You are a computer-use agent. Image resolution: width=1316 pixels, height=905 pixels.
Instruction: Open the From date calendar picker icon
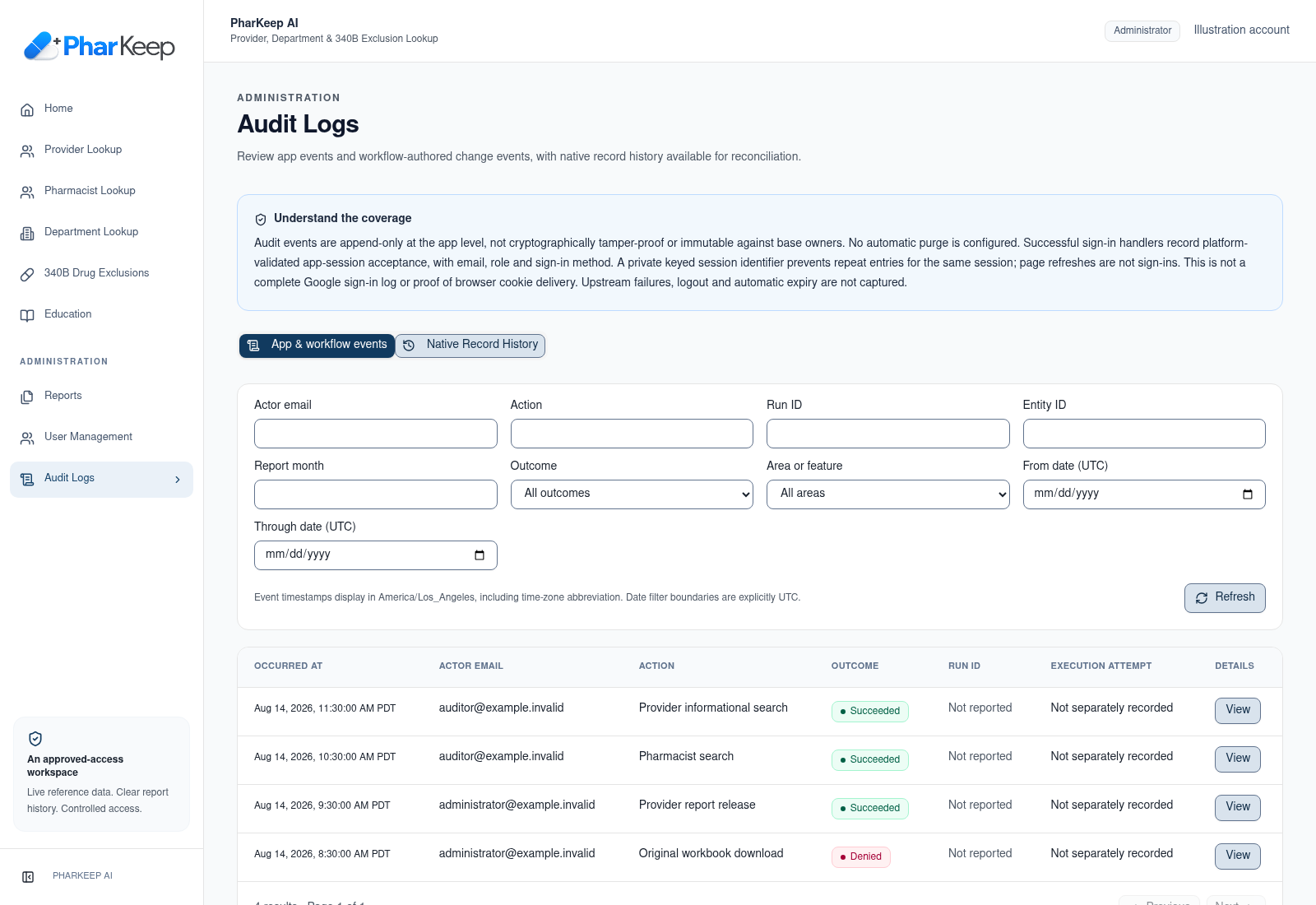pos(1248,494)
